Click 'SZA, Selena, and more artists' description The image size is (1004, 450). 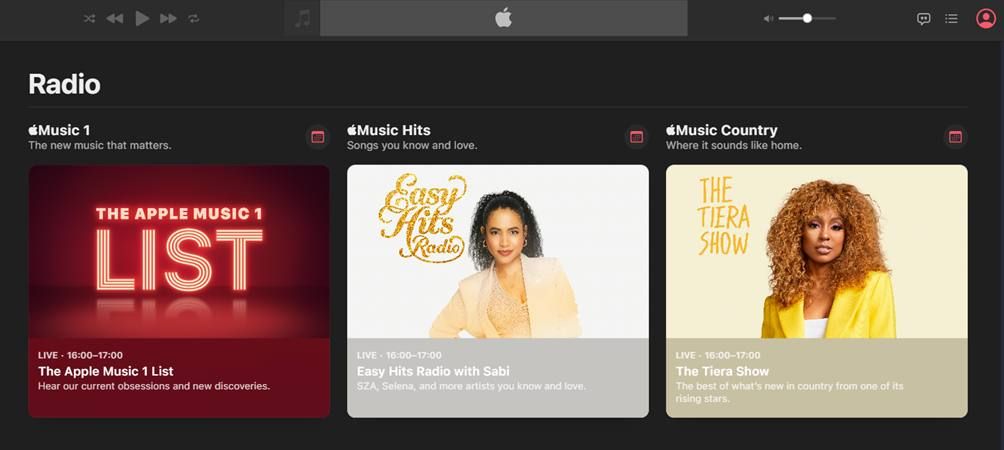click(x=471, y=387)
